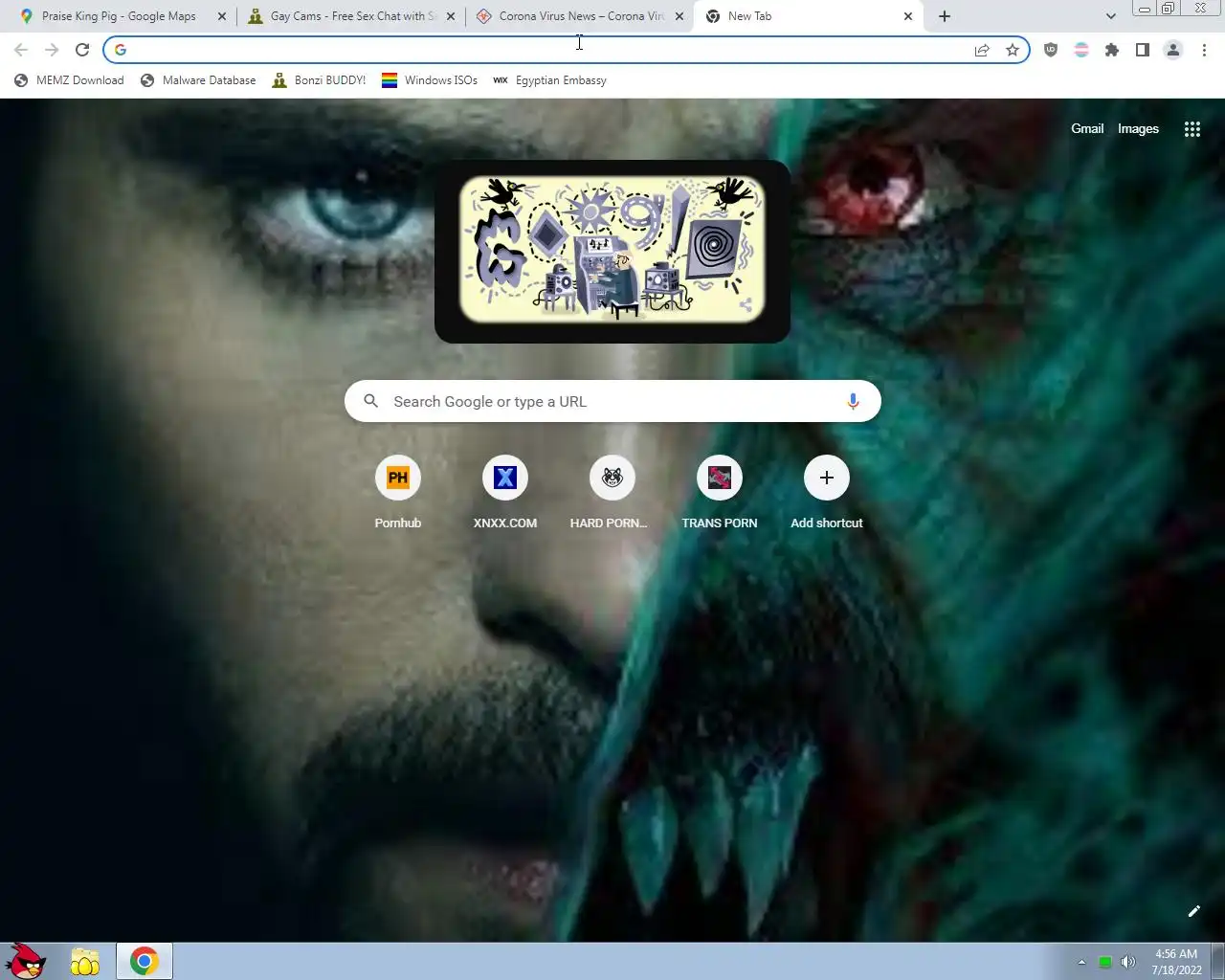Open the Pornhub shortcut tile

coord(398,493)
